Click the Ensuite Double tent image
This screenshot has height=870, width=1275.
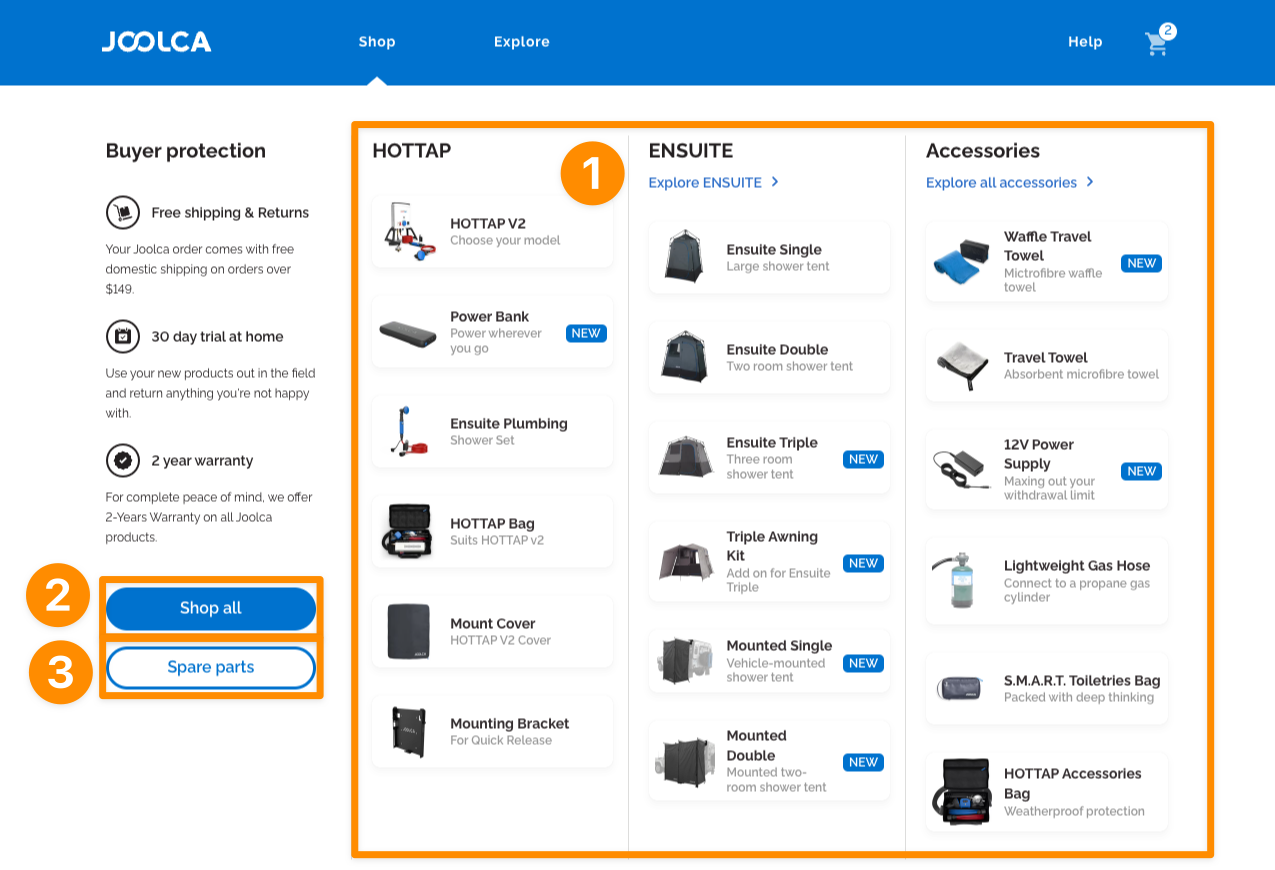pyautogui.click(x=685, y=357)
